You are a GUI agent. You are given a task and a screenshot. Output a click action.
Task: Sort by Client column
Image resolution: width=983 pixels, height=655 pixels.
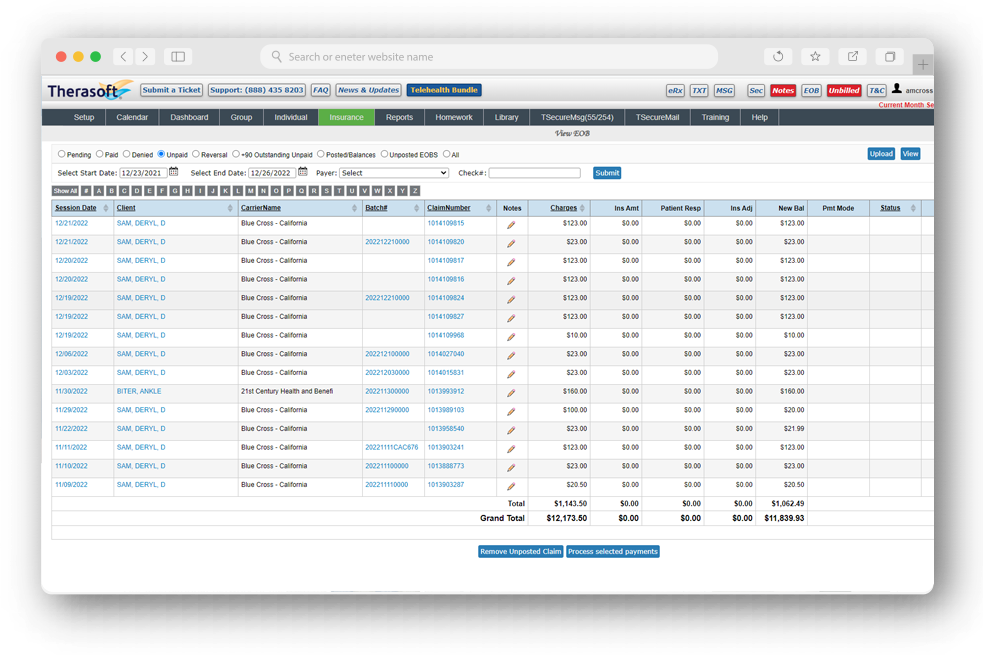(x=126, y=208)
